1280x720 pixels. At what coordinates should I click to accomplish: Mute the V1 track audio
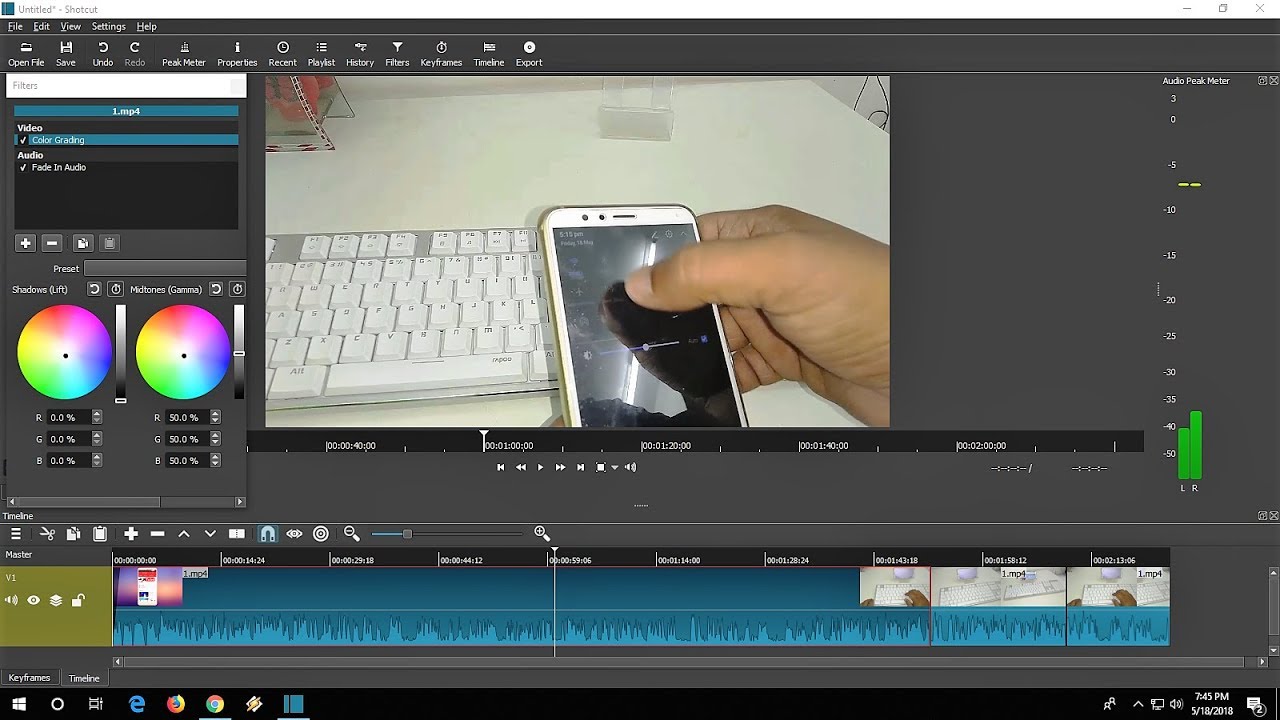tap(11, 601)
